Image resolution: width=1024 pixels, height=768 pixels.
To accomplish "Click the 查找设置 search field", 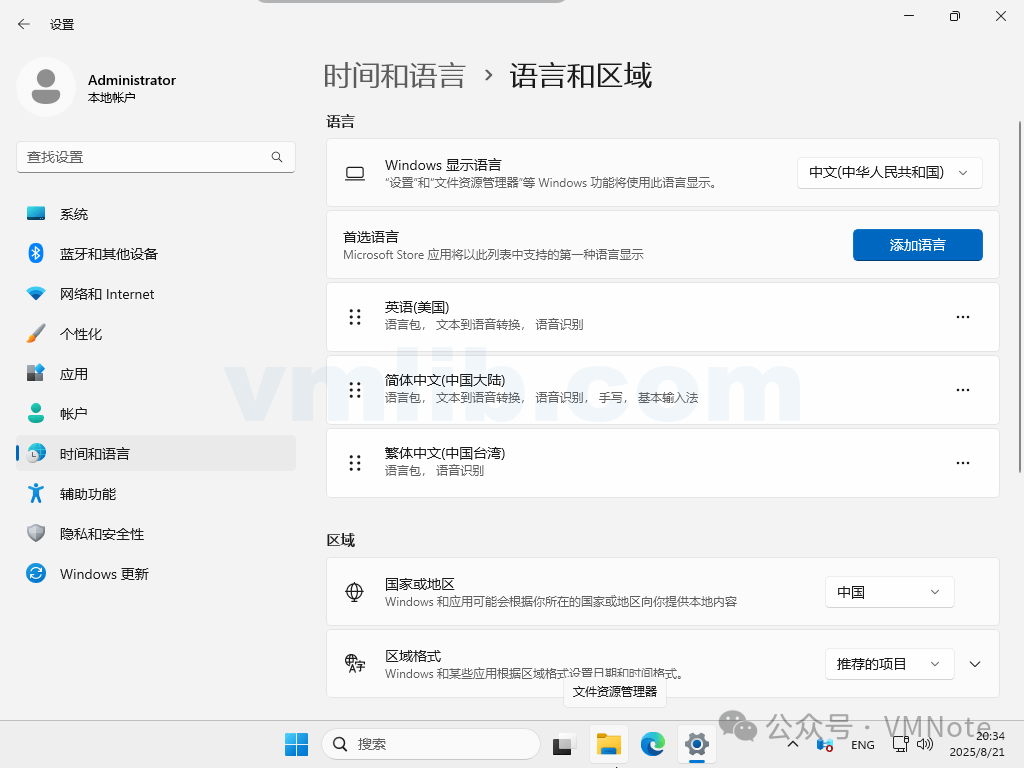I will (145, 157).
